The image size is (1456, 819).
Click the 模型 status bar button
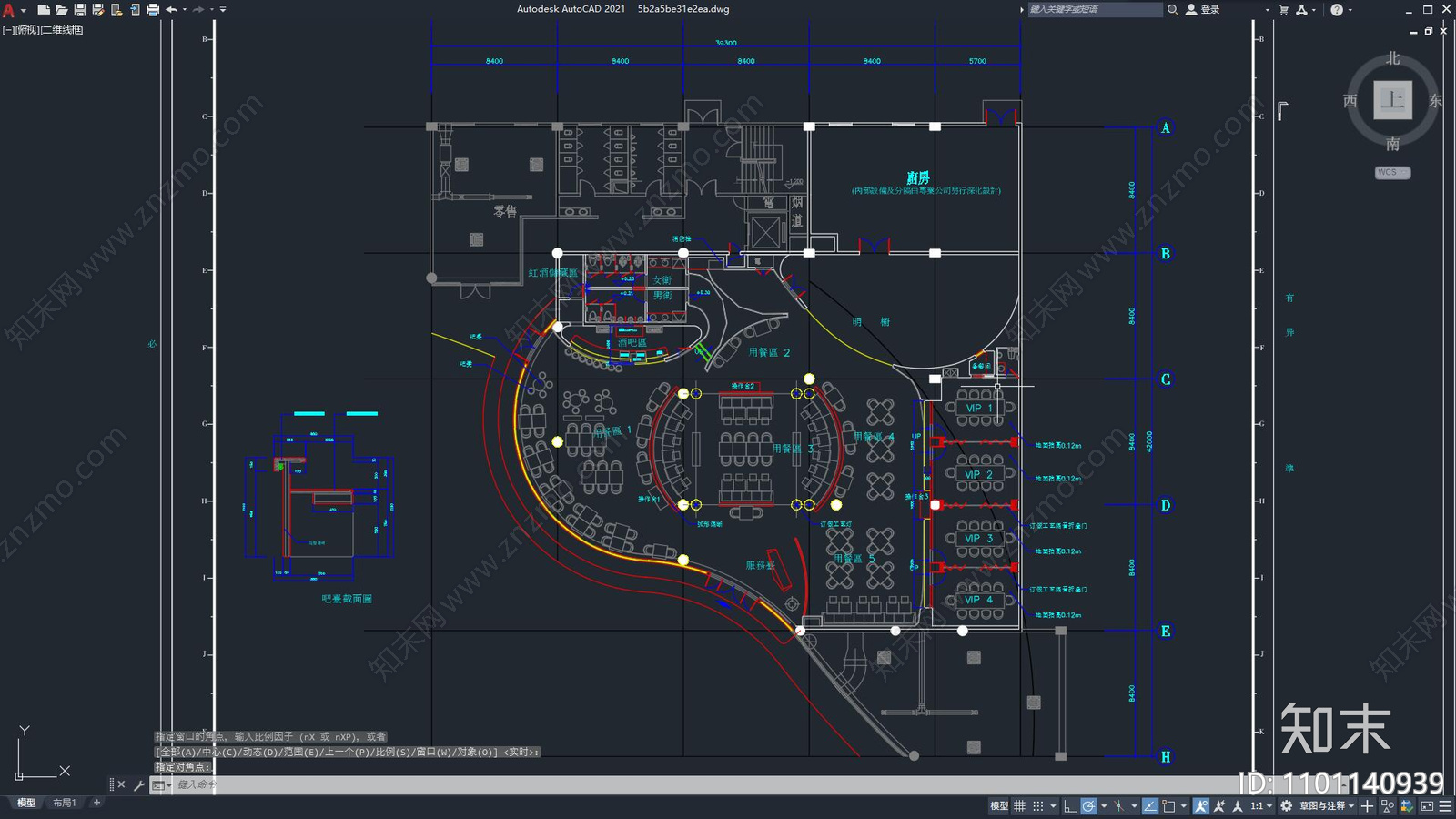tap(998, 806)
